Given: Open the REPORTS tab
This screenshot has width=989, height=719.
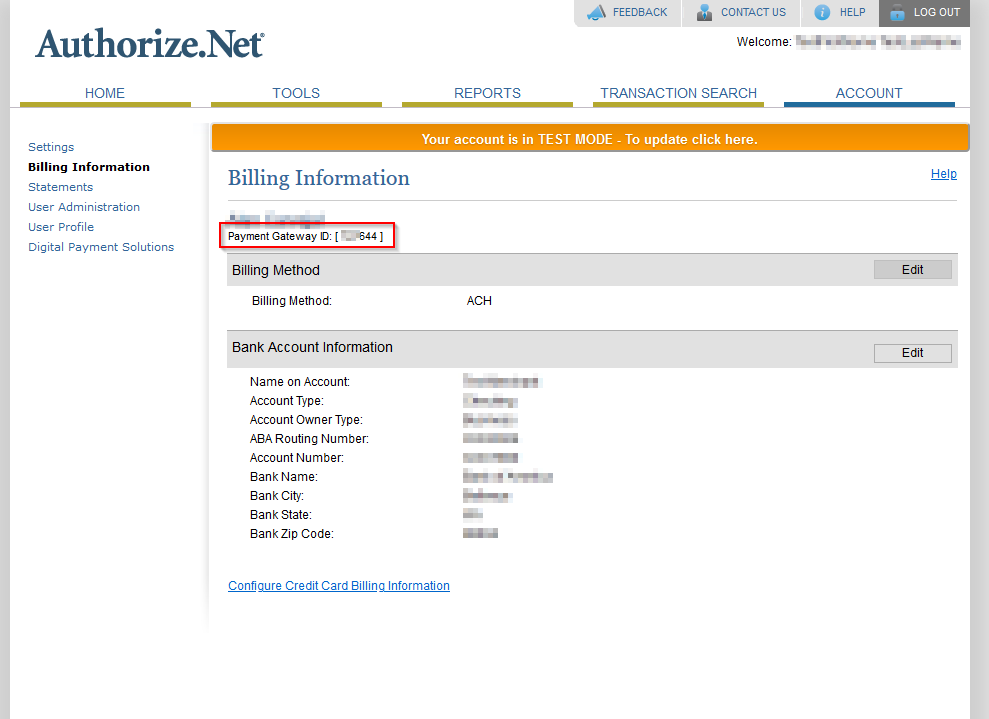Looking at the screenshot, I should (x=487, y=93).
